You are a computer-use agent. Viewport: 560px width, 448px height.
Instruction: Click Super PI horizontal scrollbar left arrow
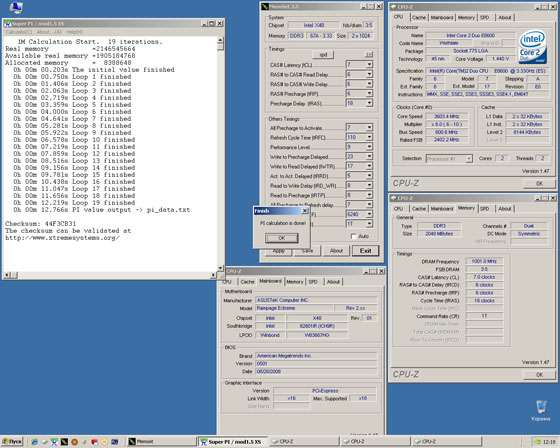pos(6,275)
